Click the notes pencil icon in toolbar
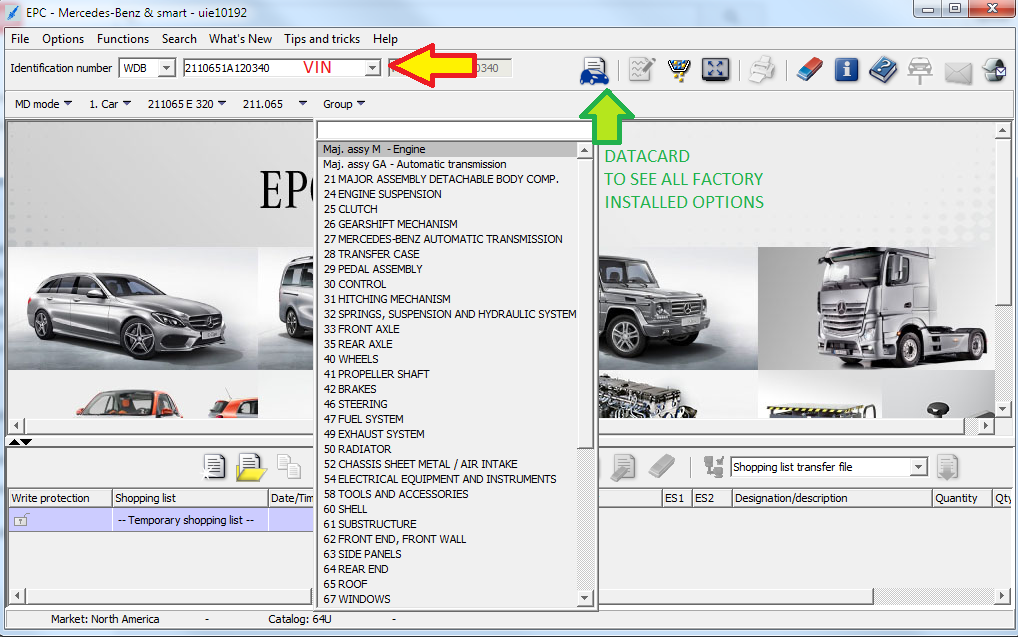This screenshot has width=1018, height=637. [x=641, y=70]
